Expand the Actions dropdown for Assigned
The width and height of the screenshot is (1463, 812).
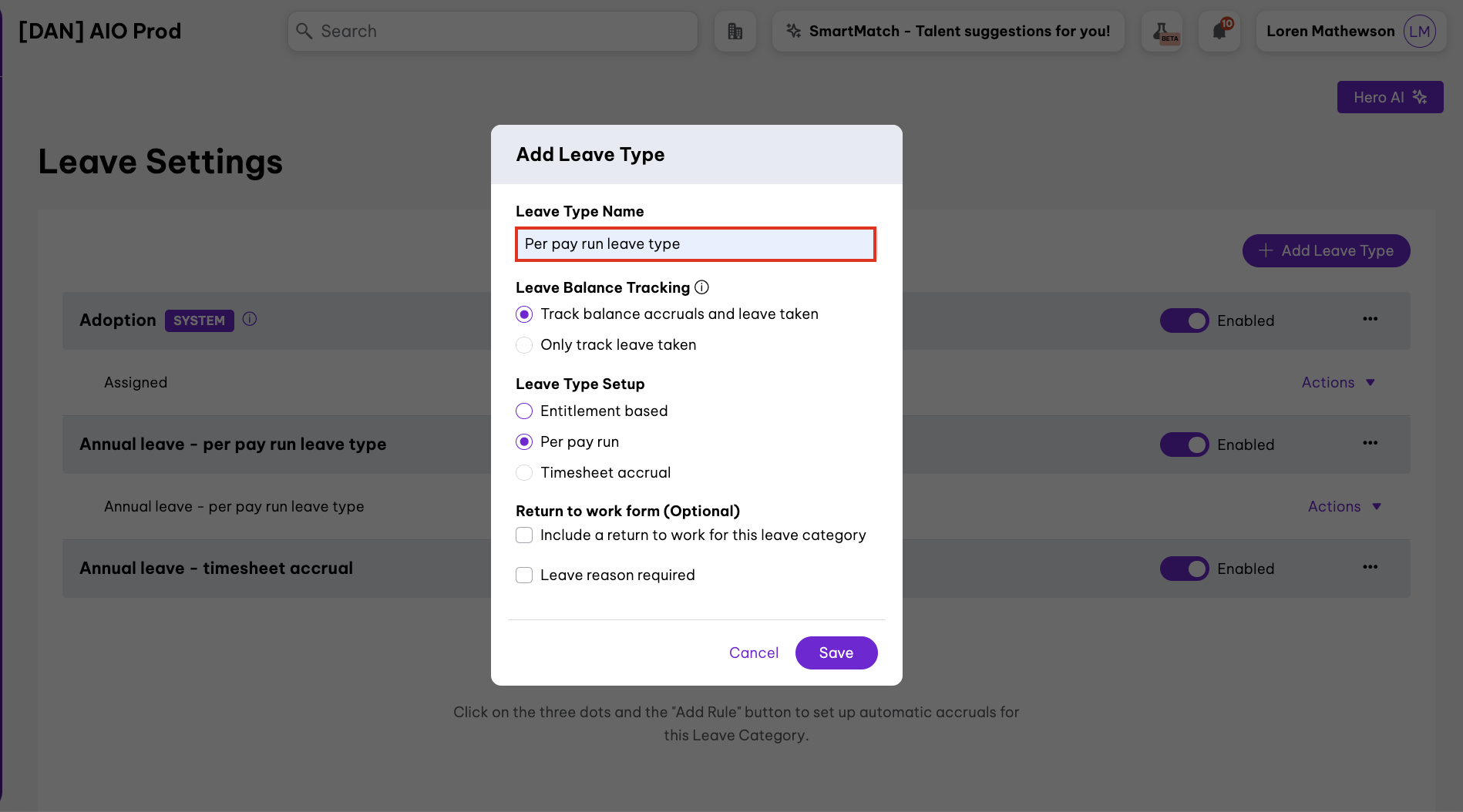[1338, 382]
